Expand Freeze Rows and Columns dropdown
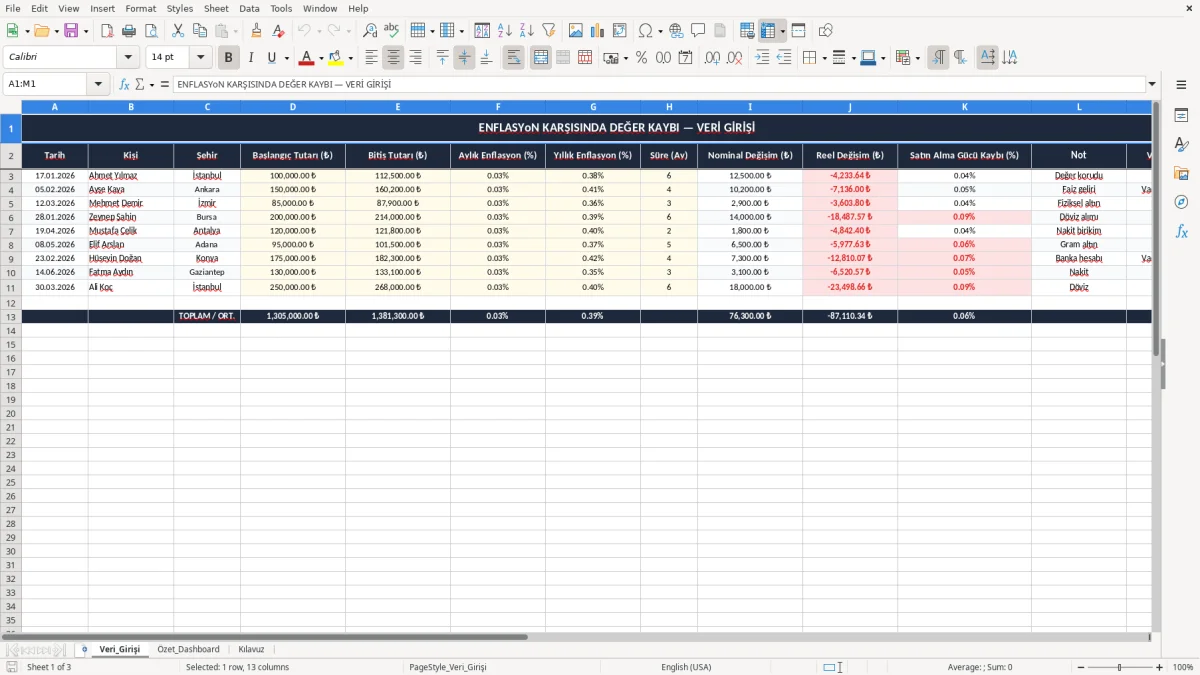The height and width of the screenshot is (675, 1200). point(782,31)
